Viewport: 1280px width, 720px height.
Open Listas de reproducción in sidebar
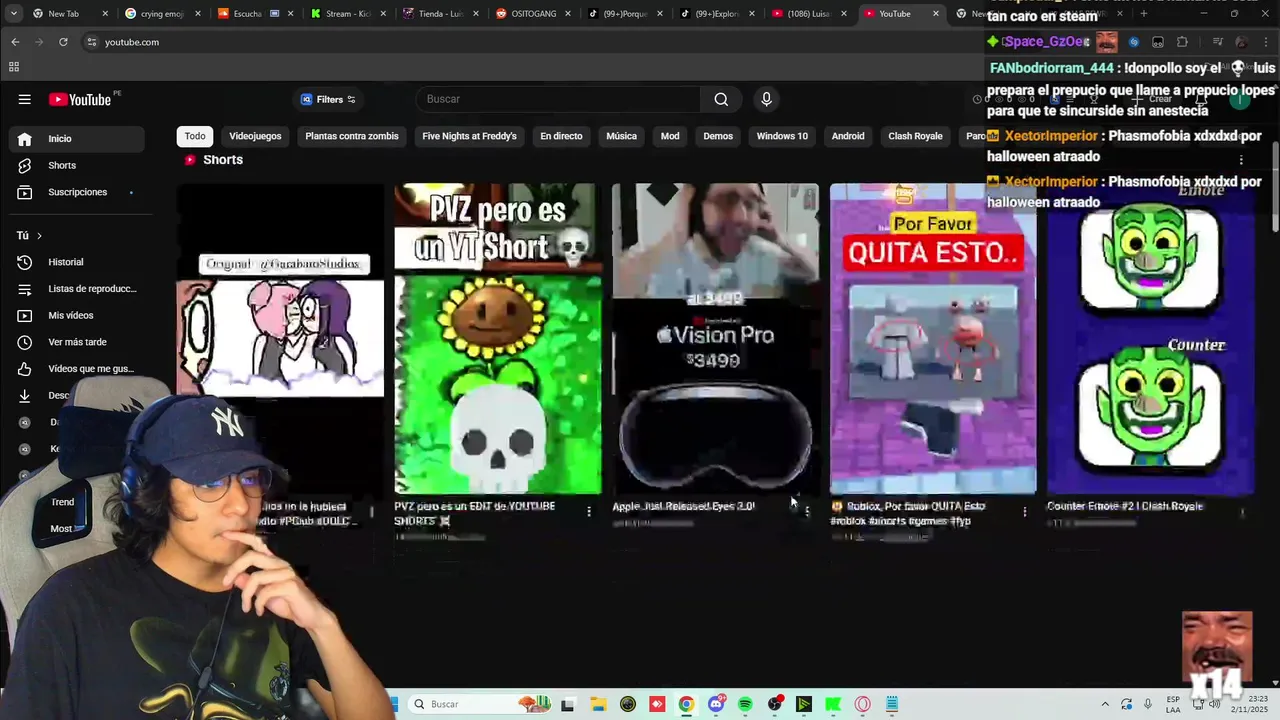coord(76,289)
